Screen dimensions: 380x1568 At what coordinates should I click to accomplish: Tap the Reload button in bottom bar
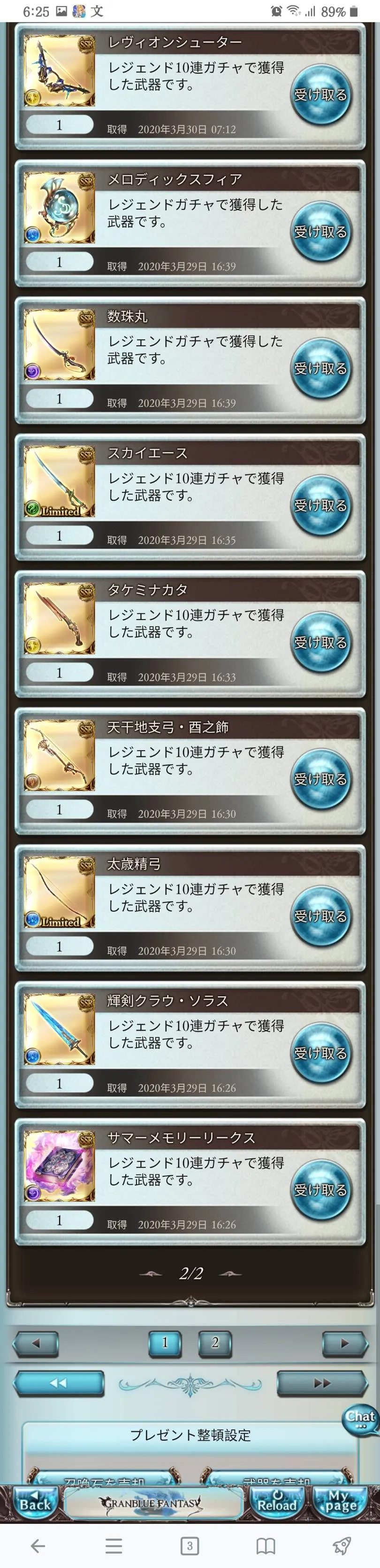click(277, 1501)
